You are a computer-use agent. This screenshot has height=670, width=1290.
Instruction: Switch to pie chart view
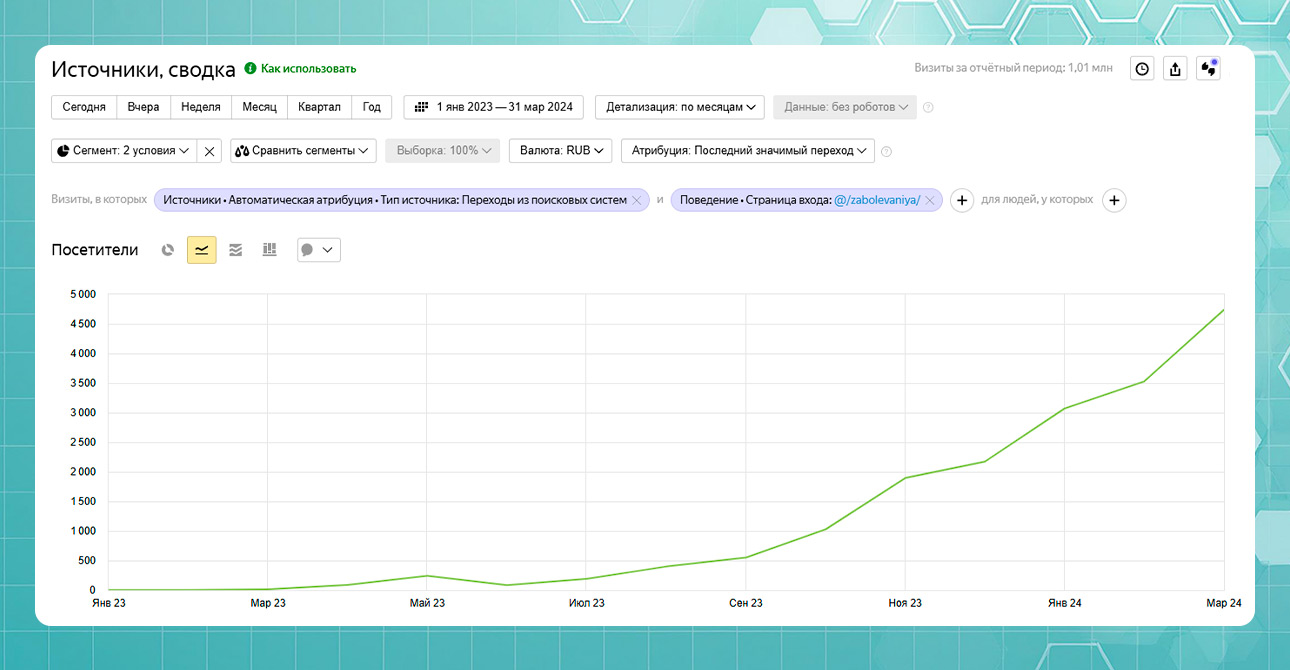click(168, 250)
